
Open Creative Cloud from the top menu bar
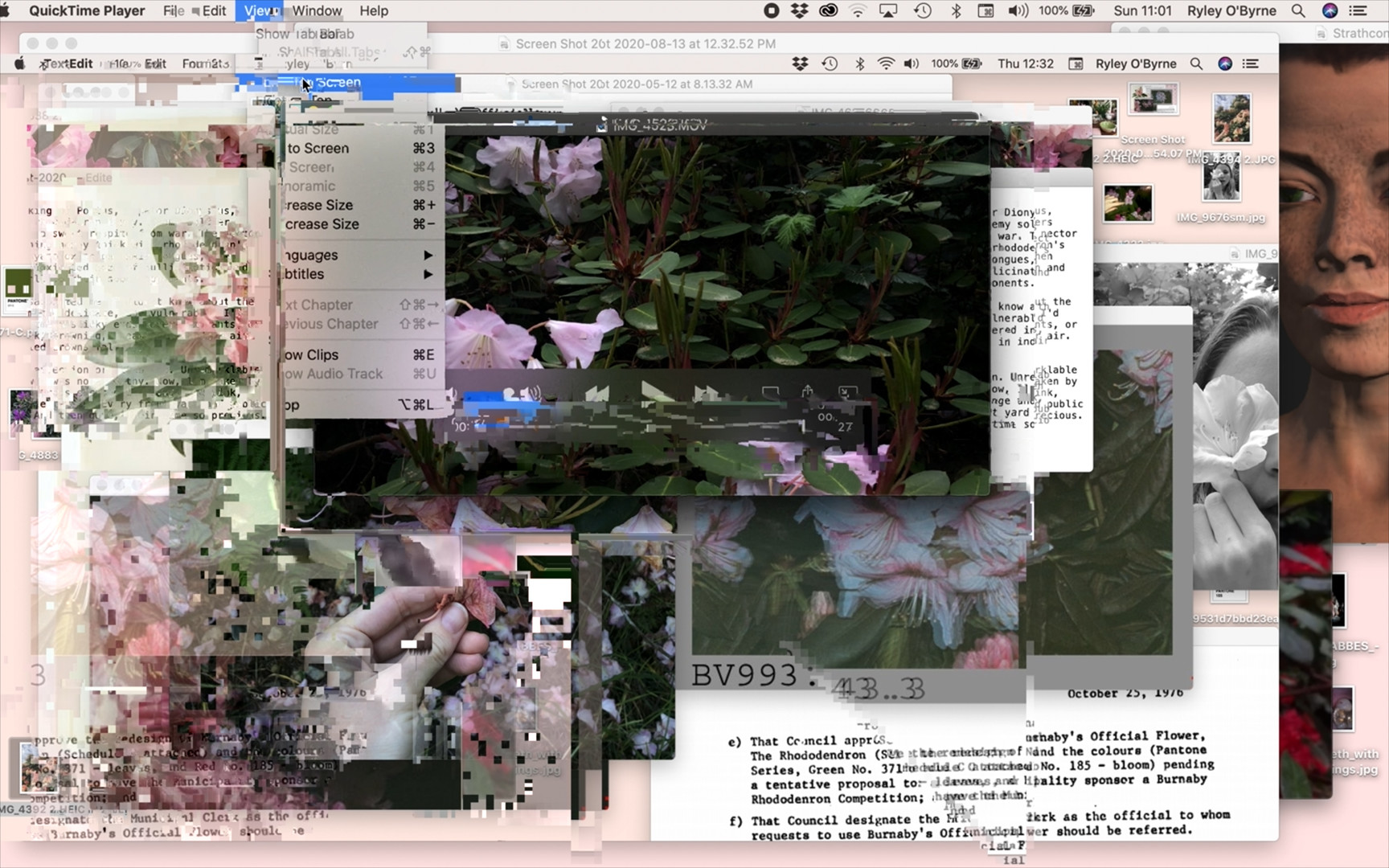pyautogui.click(x=828, y=10)
